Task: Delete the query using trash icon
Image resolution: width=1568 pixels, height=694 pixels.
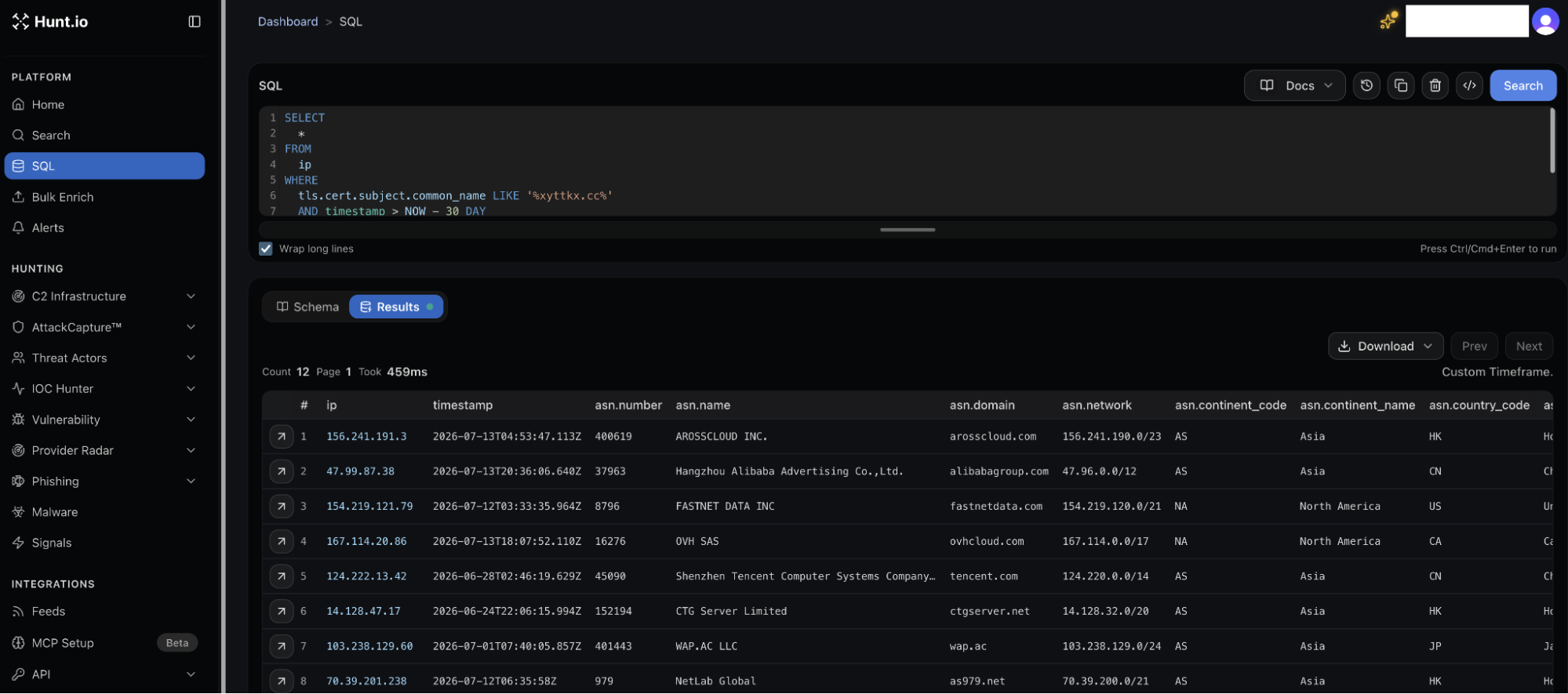Action: coord(1435,85)
